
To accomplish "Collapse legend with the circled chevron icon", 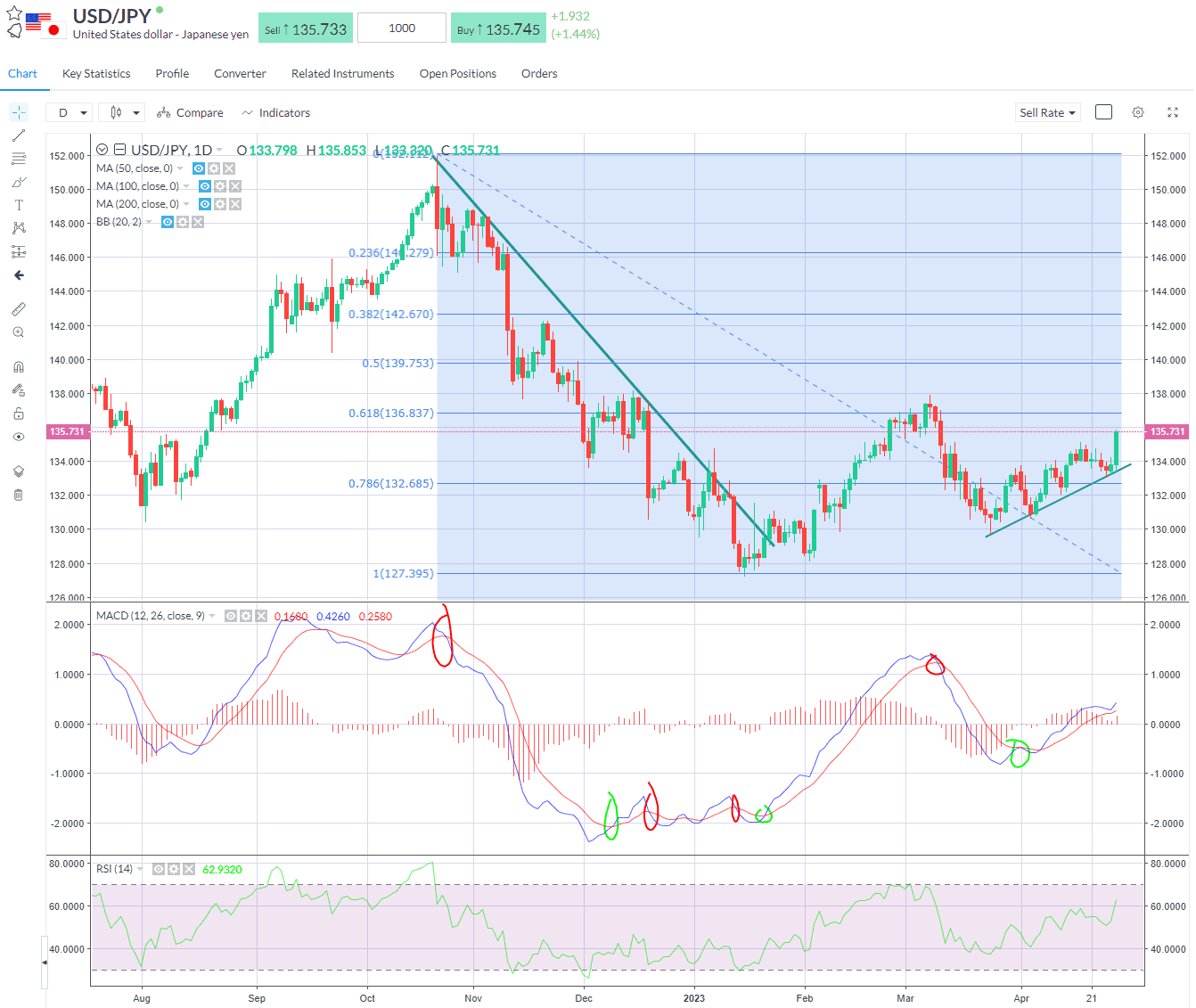I will pyautogui.click(x=102, y=150).
